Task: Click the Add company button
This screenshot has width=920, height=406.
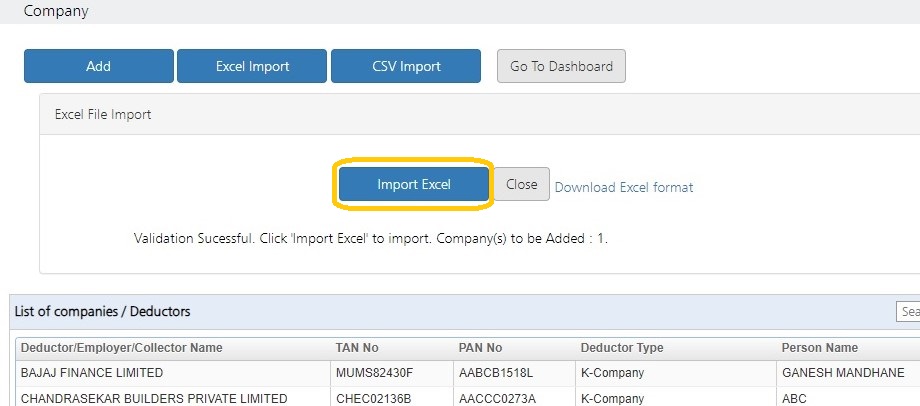Action: [x=99, y=66]
